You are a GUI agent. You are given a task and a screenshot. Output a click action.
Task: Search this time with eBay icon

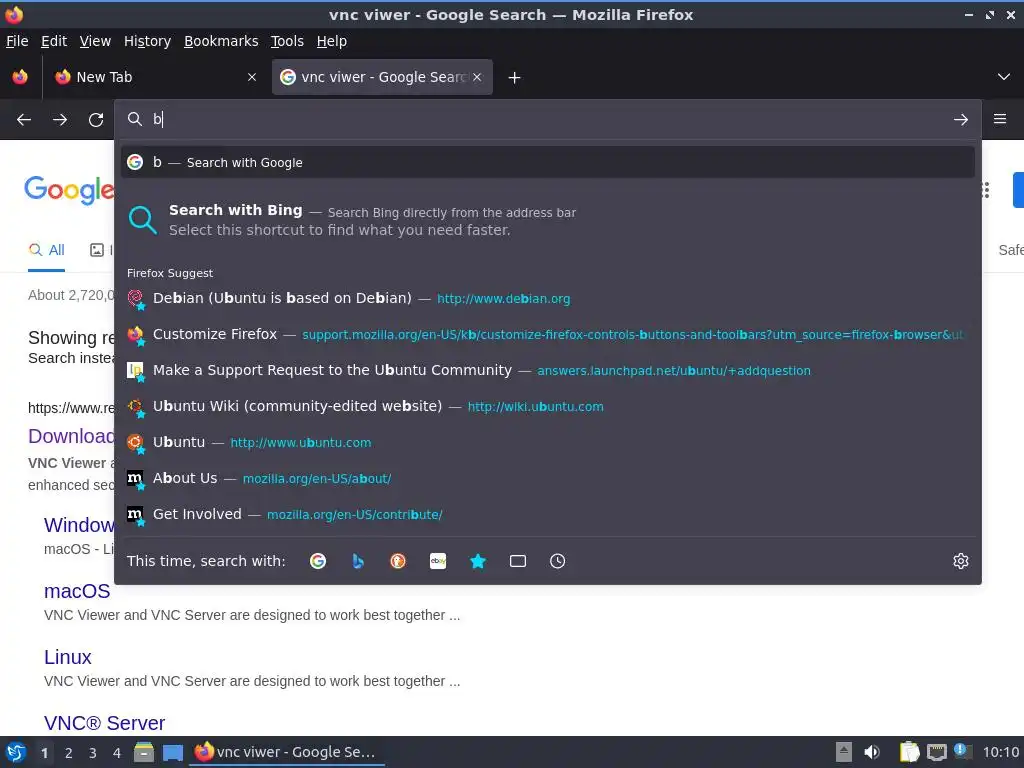point(438,561)
